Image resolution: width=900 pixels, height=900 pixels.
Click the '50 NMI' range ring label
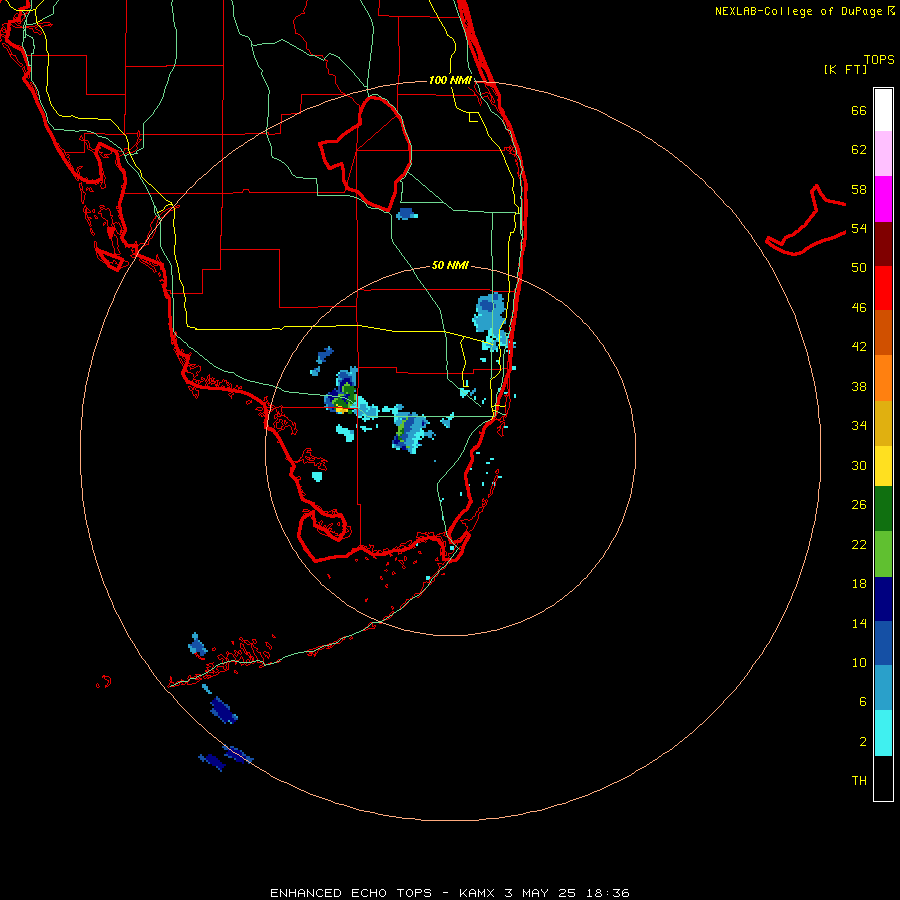coord(450,265)
